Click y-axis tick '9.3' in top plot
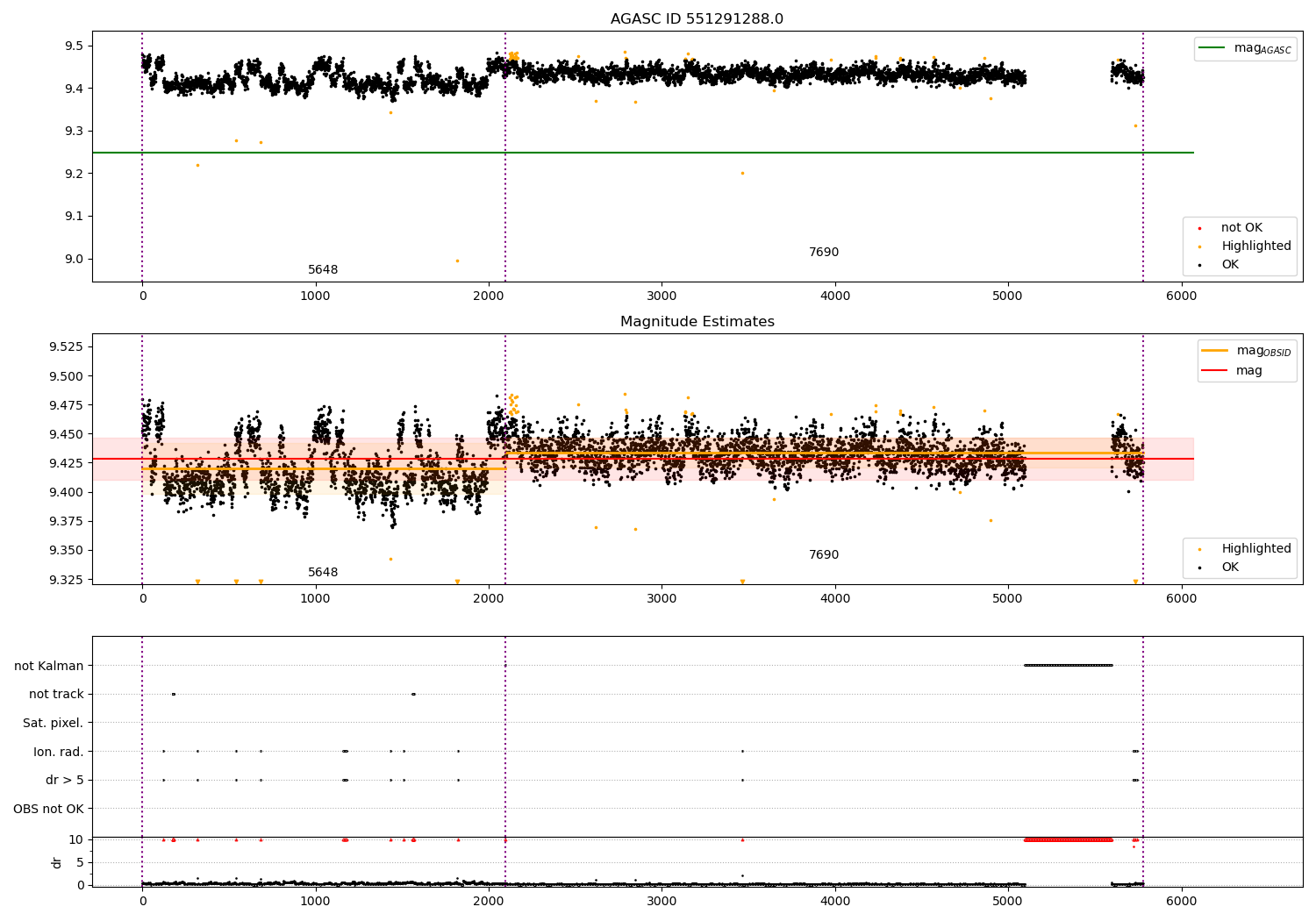The image size is (1316, 921). (74, 131)
